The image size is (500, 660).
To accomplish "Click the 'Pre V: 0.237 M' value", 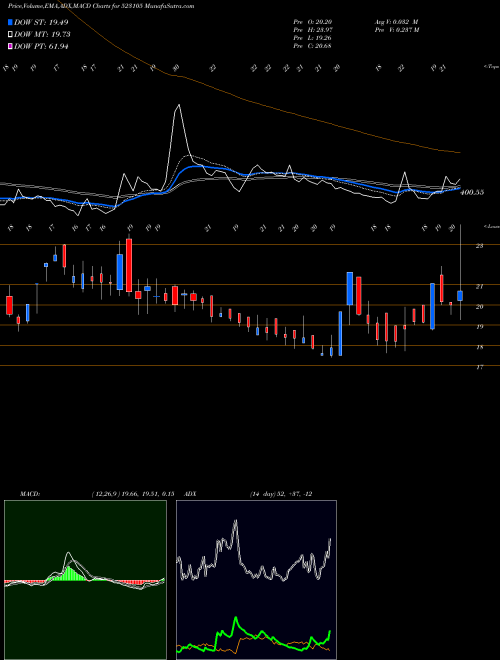I will coord(397,30).
